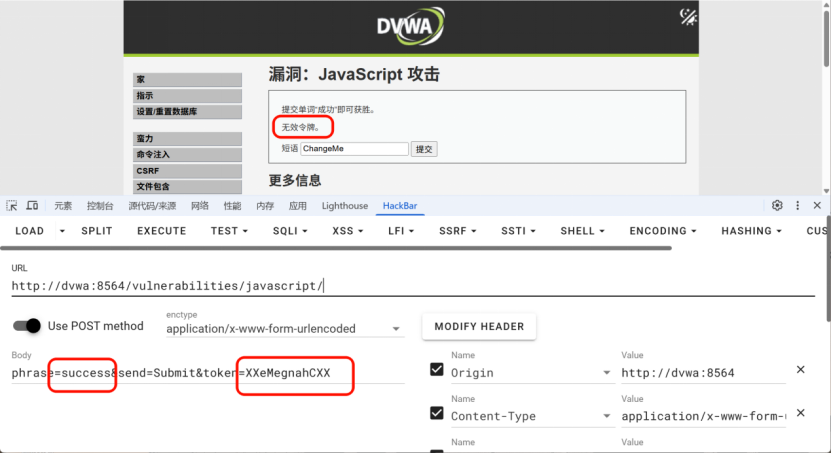Open the 家 sidebar link

click(x=188, y=79)
